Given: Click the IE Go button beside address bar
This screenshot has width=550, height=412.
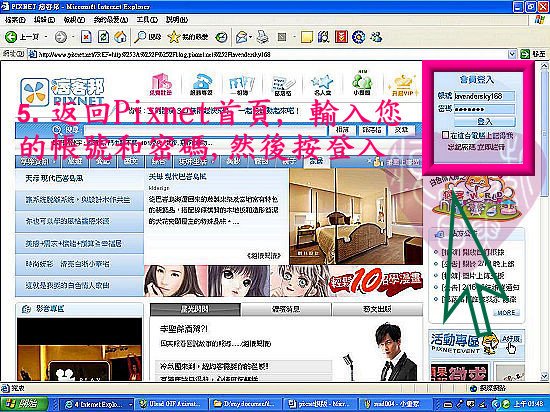Looking at the screenshot, I should pyautogui.click(x=533, y=54).
